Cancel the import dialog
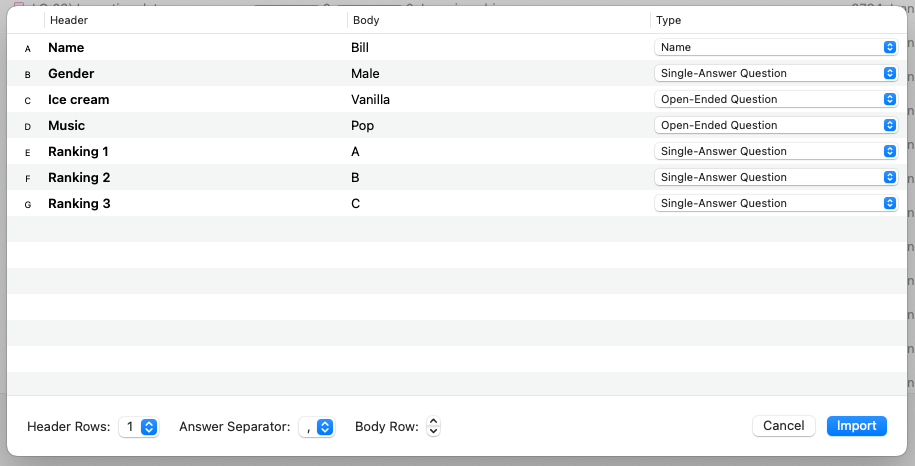Image resolution: width=915 pixels, height=466 pixels. (783, 426)
